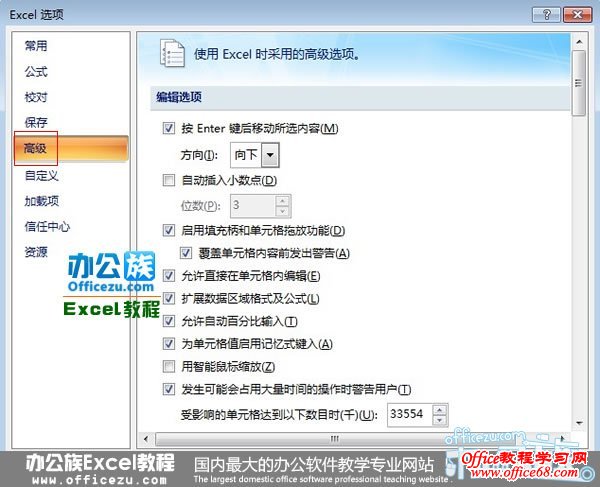Screen dimensions: 600x487
Task: Click the 编辑选项 section header
Action: (x=360, y=97)
